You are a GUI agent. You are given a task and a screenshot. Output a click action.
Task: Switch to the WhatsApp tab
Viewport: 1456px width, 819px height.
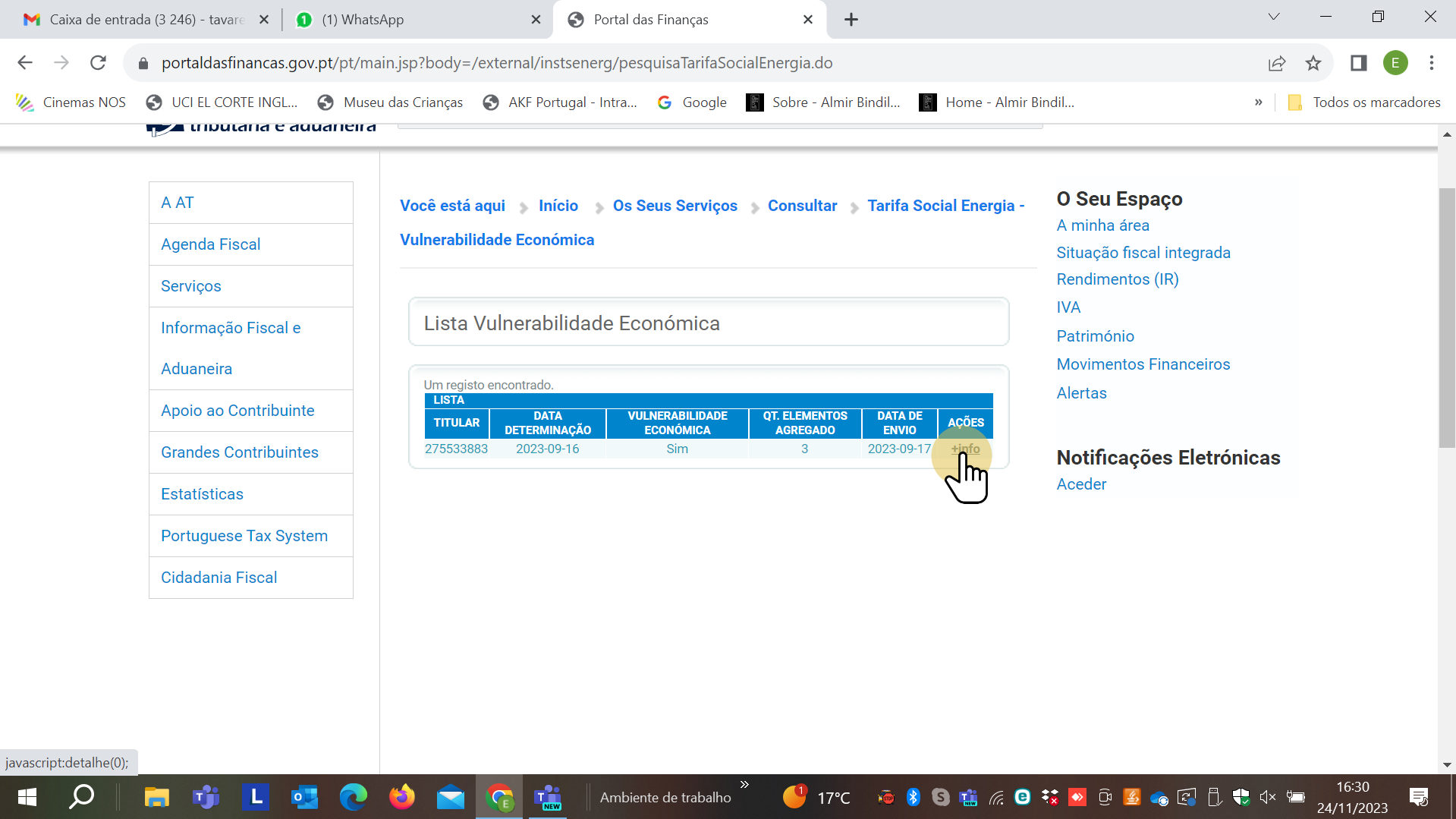click(410, 20)
